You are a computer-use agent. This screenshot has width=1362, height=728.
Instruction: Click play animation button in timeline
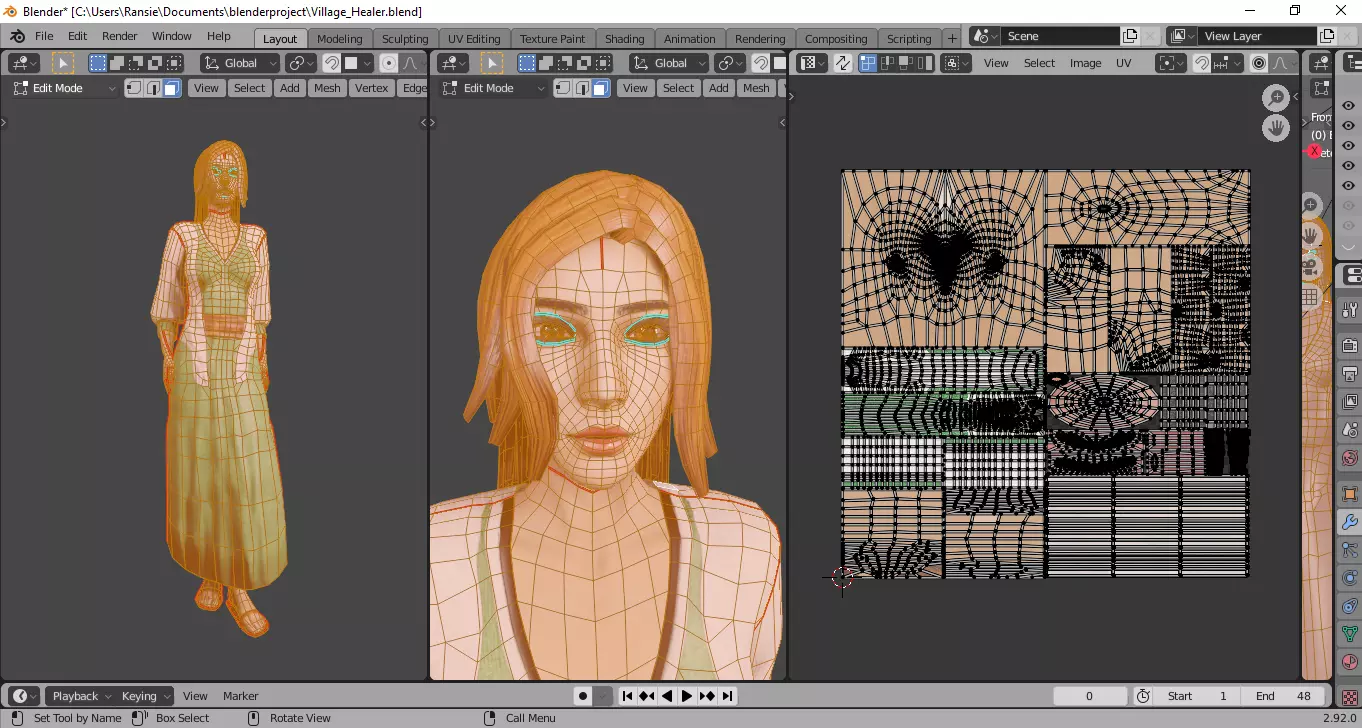coord(687,696)
